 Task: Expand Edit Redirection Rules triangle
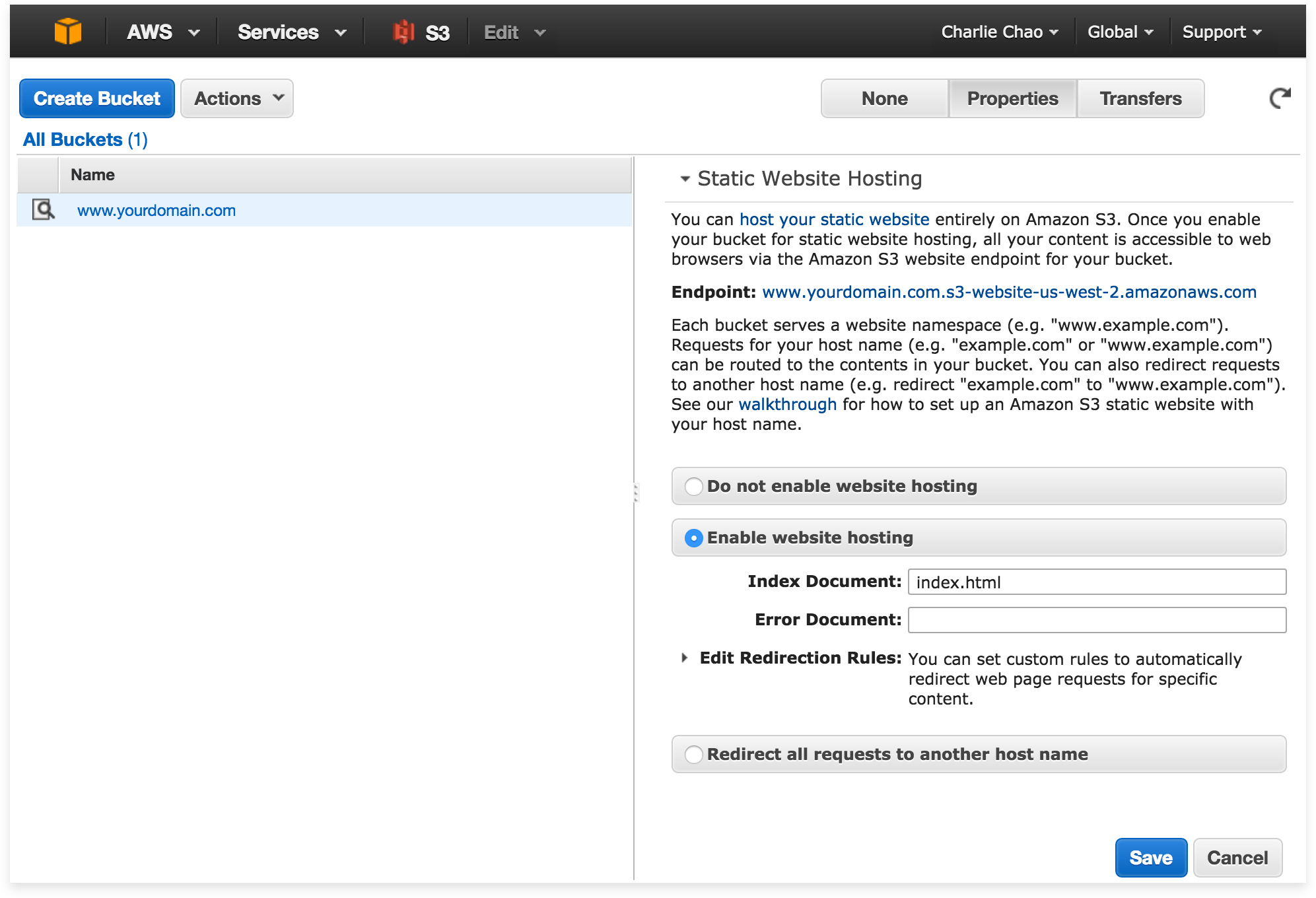point(685,658)
